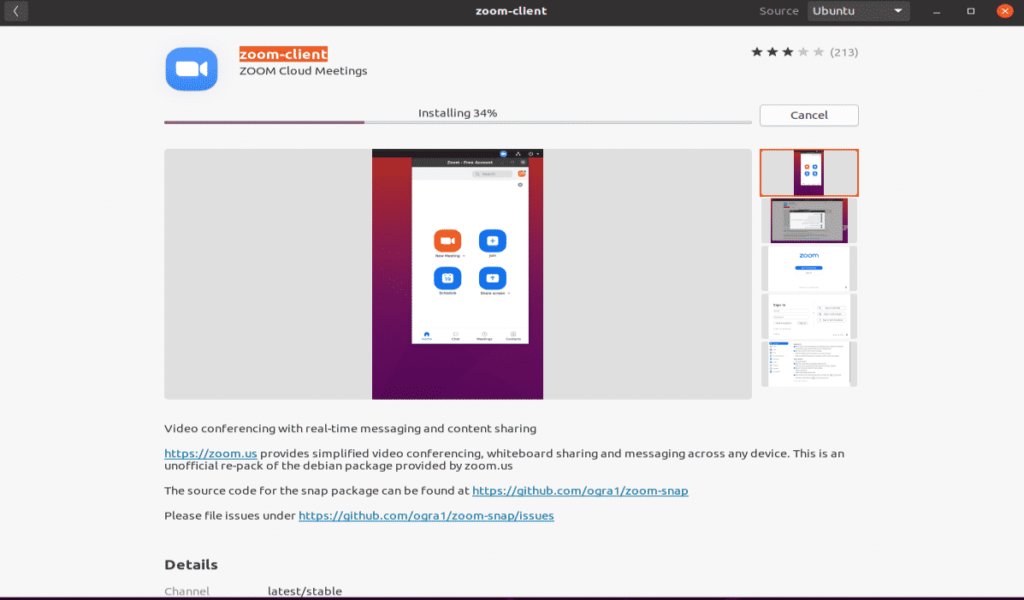1024x600 pixels.
Task: Cancel the zoom-client installation
Action: pos(808,115)
